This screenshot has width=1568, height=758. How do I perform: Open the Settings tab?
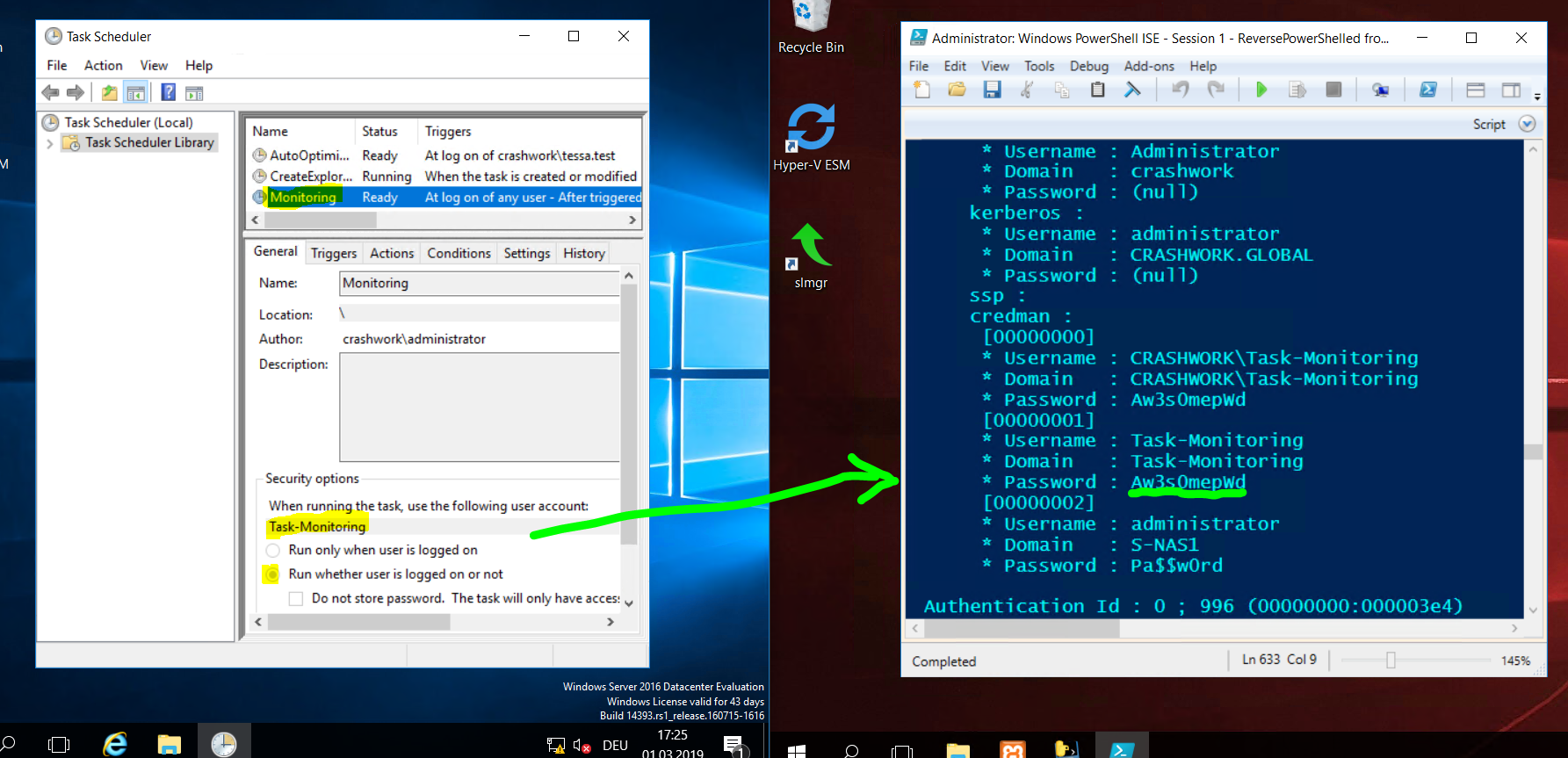[527, 253]
